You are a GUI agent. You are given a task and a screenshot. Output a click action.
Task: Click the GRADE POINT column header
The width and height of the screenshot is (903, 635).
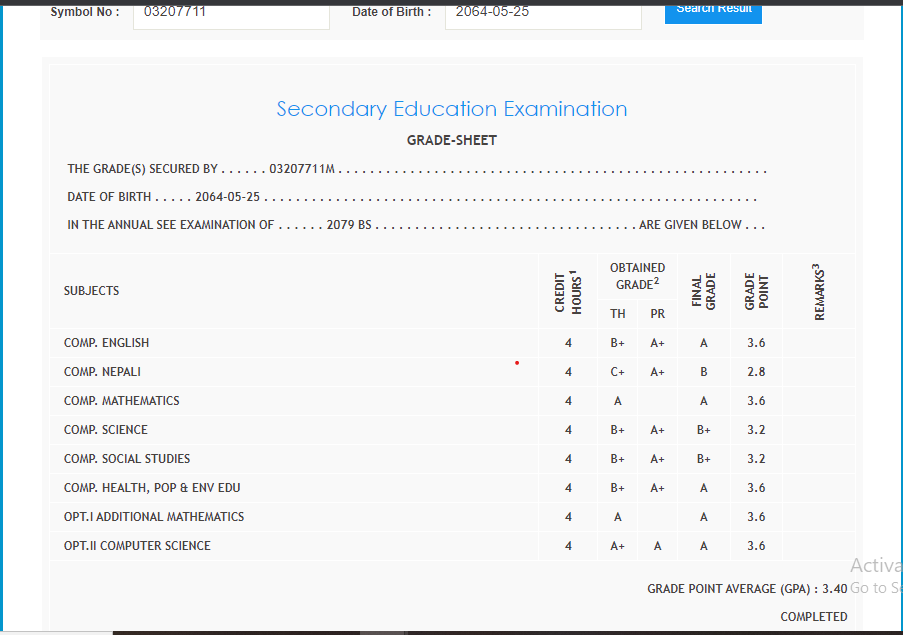(x=756, y=292)
